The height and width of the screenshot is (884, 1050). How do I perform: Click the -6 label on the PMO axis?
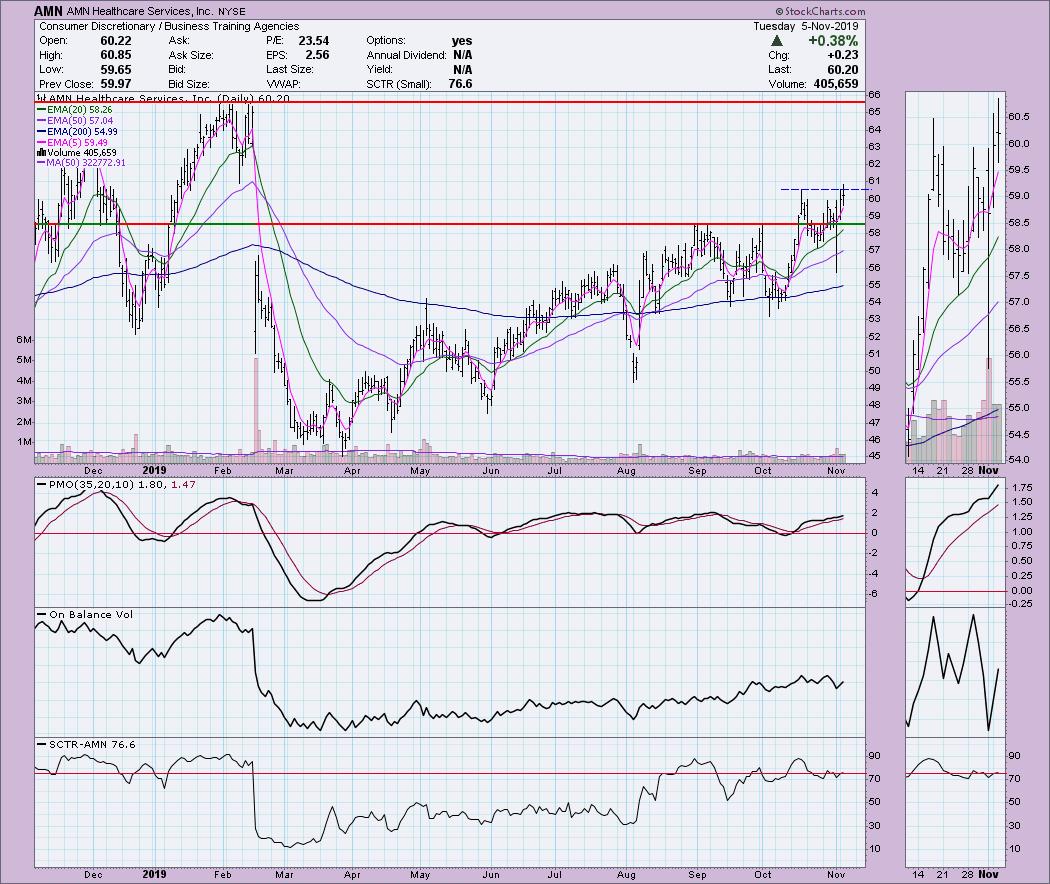pyautogui.click(x=874, y=594)
